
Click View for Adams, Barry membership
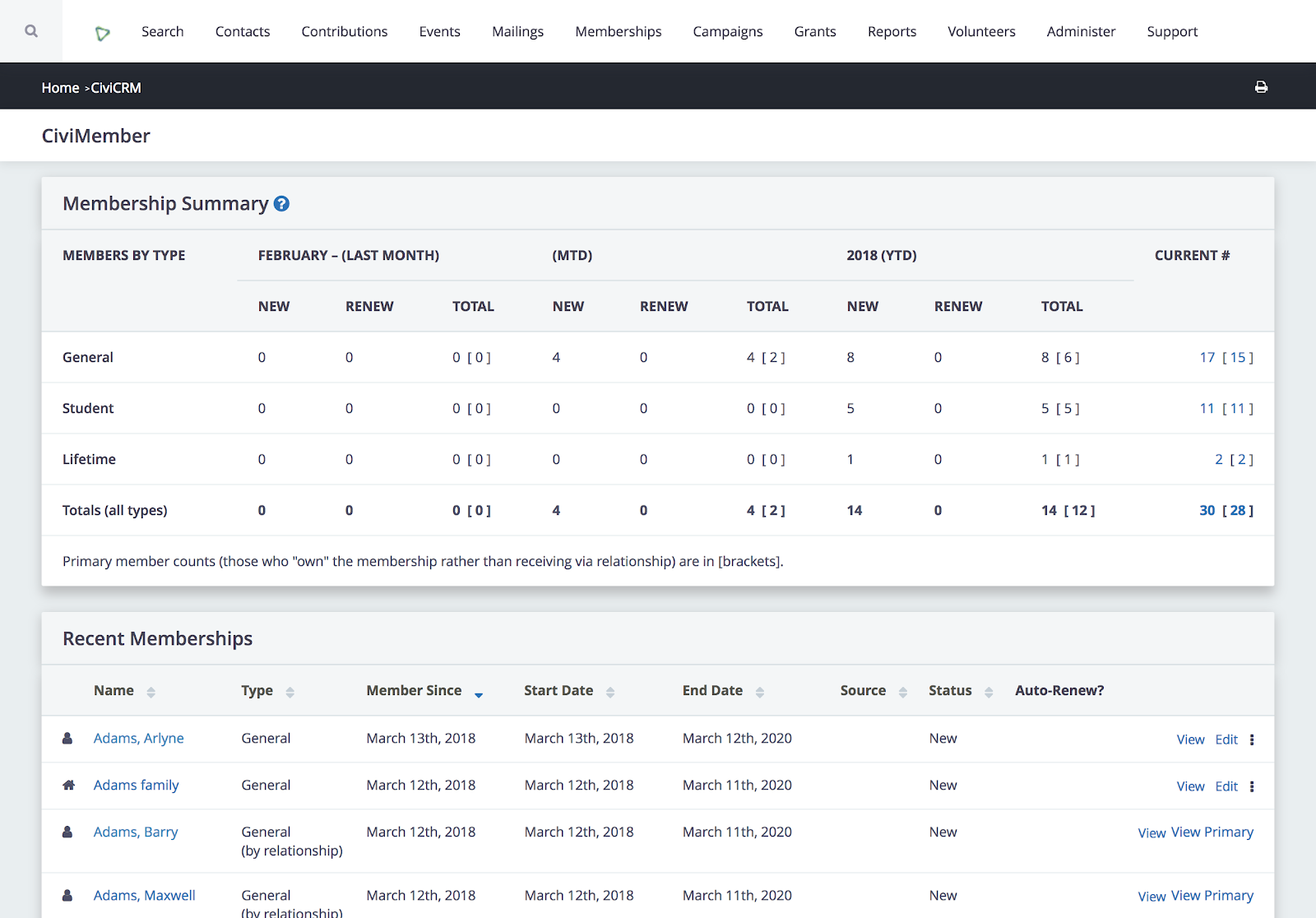click(x=1151, y=833)
